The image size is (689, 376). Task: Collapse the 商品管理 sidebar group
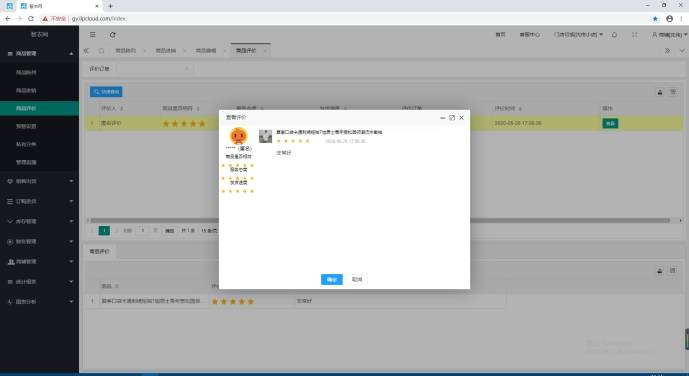click(x=40, y=54)
